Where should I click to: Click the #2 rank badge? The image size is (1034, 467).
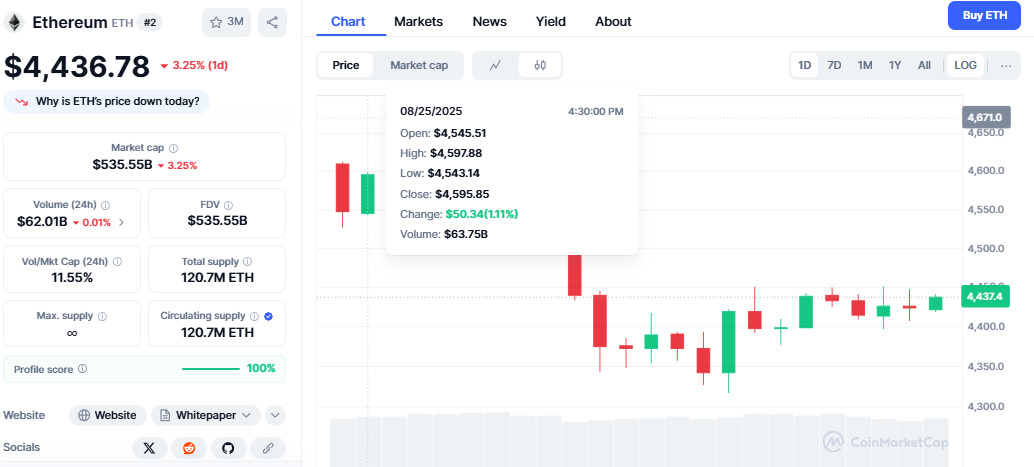point(150,22)
